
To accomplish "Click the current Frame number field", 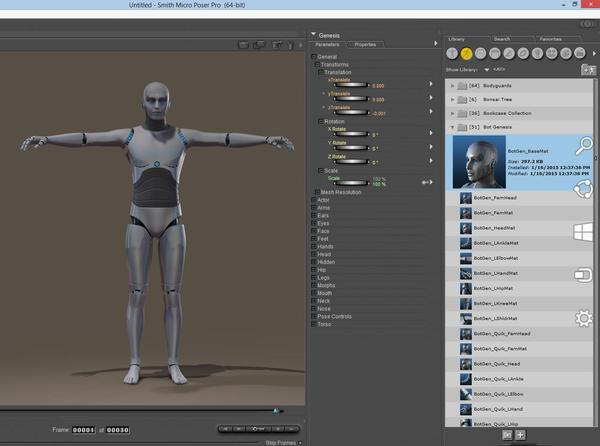I will click(x=83, y=430).
